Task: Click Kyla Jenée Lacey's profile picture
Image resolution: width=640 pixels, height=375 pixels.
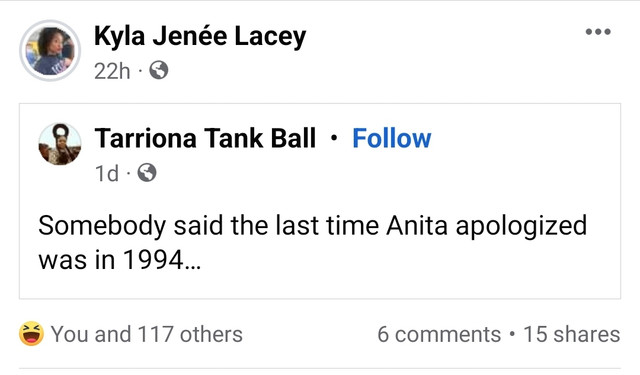Action: 50,51
